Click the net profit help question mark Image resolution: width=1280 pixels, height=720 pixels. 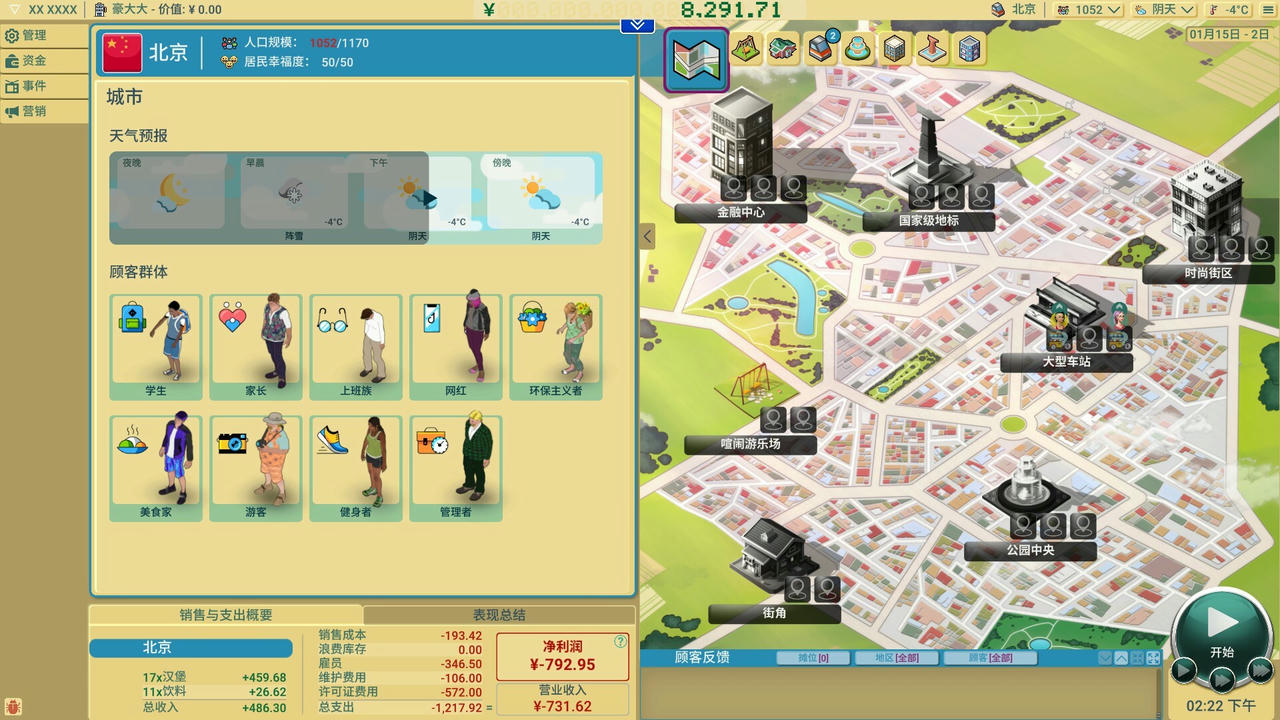(620, 642)
